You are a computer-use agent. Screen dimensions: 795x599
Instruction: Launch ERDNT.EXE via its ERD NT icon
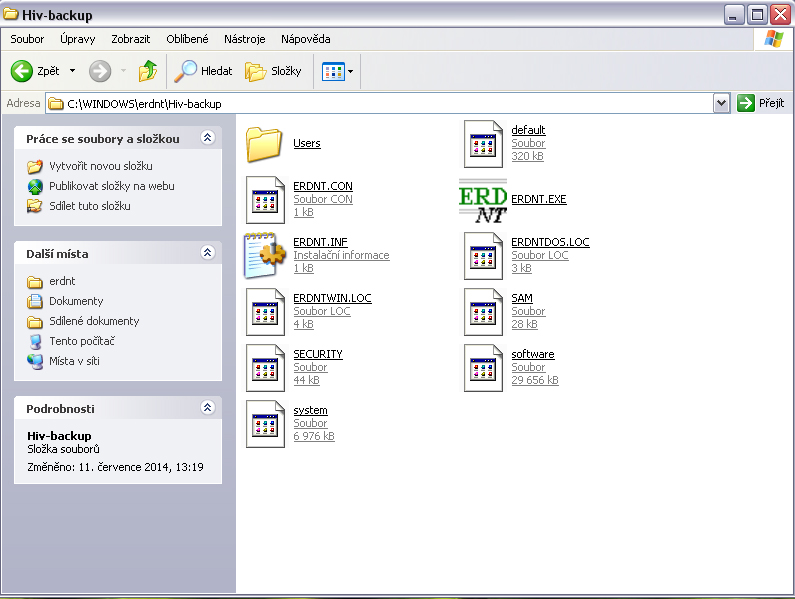(483, 201)
